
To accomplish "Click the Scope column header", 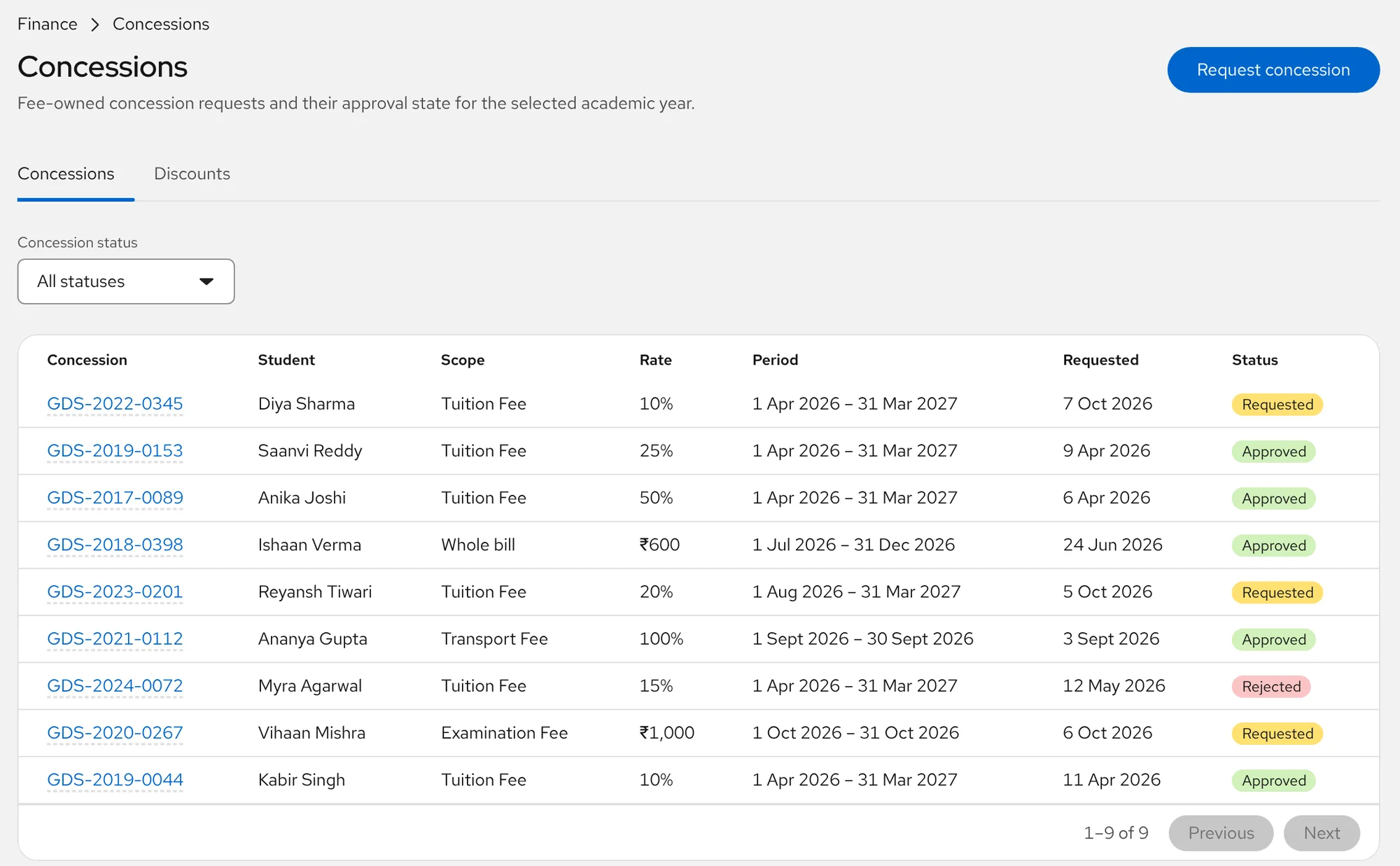I will (463, 360).
